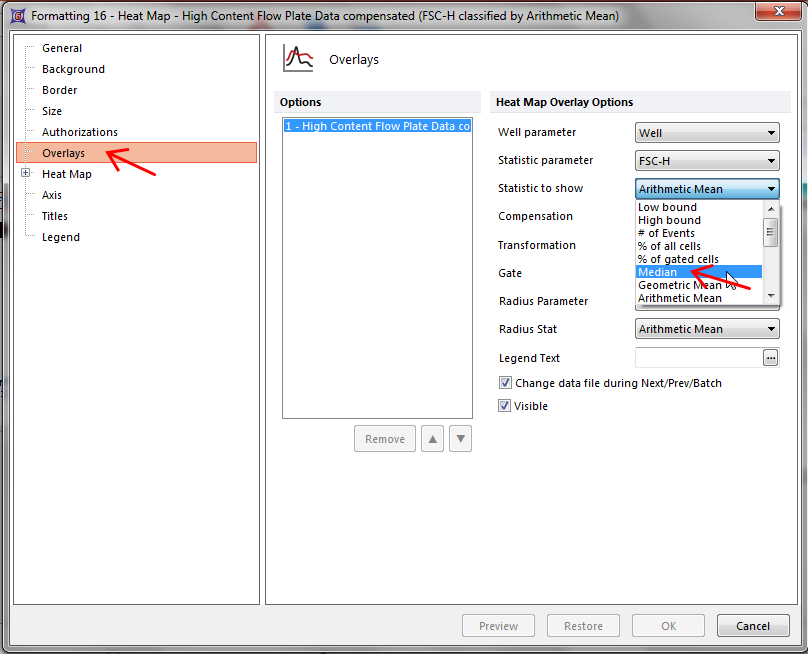Move overlay down with arrow button
808x654 pixels.
460,438
